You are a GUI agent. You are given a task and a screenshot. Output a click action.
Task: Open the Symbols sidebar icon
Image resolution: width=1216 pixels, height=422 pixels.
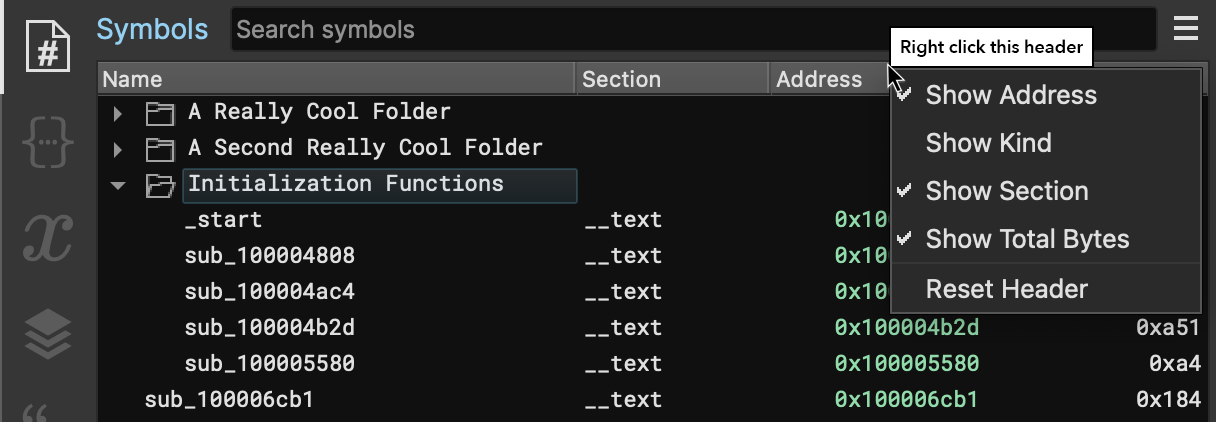(x=48, y=48)
